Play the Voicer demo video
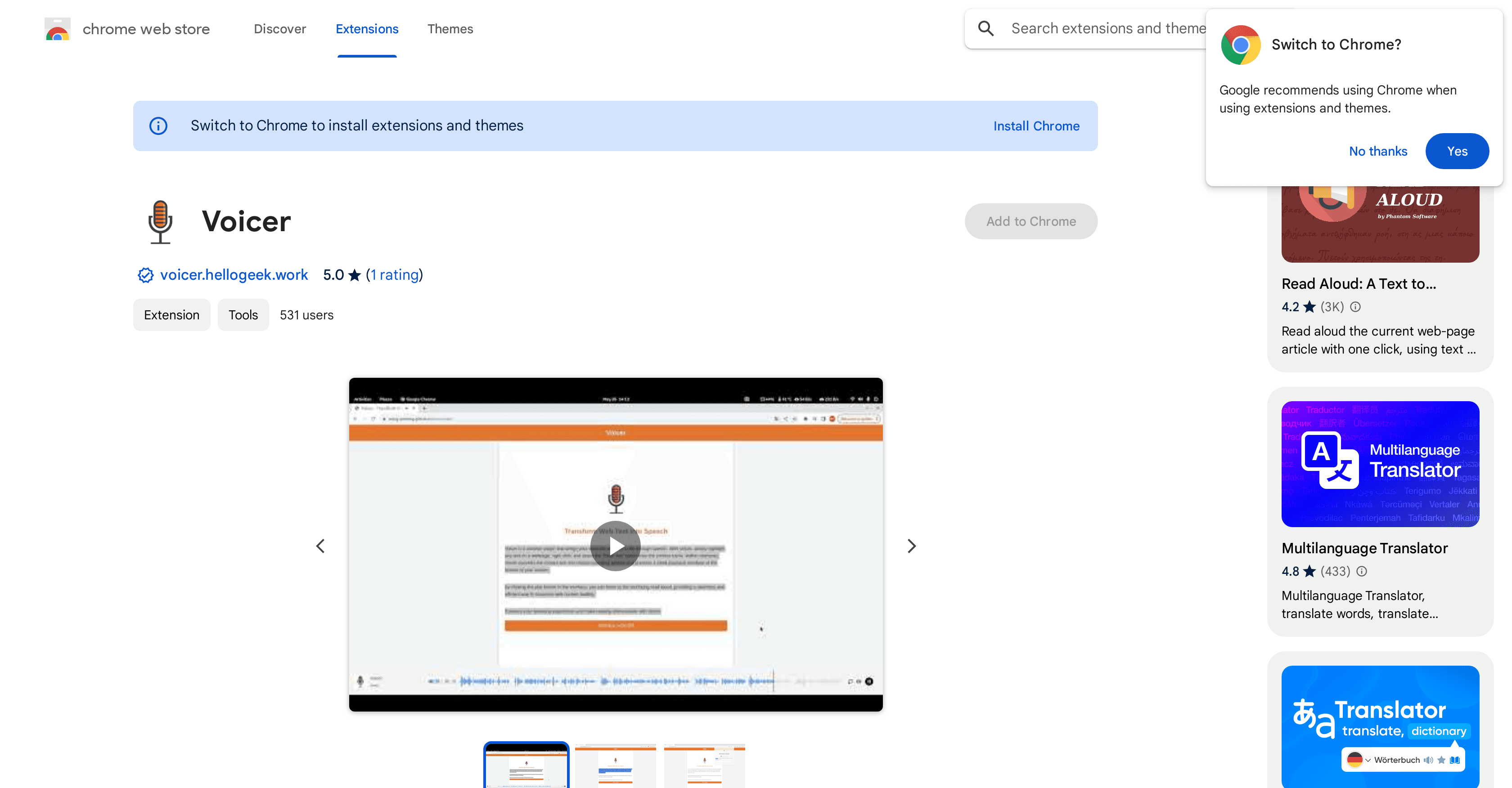This screenshot has height=788, width=1512. coord(615,546)
